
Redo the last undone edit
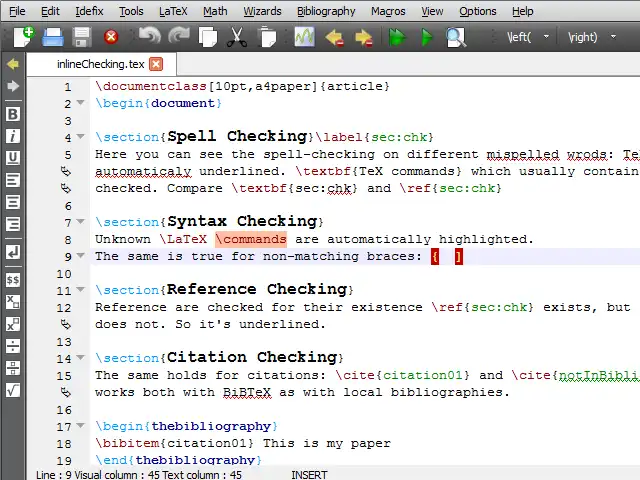point(179,36)
